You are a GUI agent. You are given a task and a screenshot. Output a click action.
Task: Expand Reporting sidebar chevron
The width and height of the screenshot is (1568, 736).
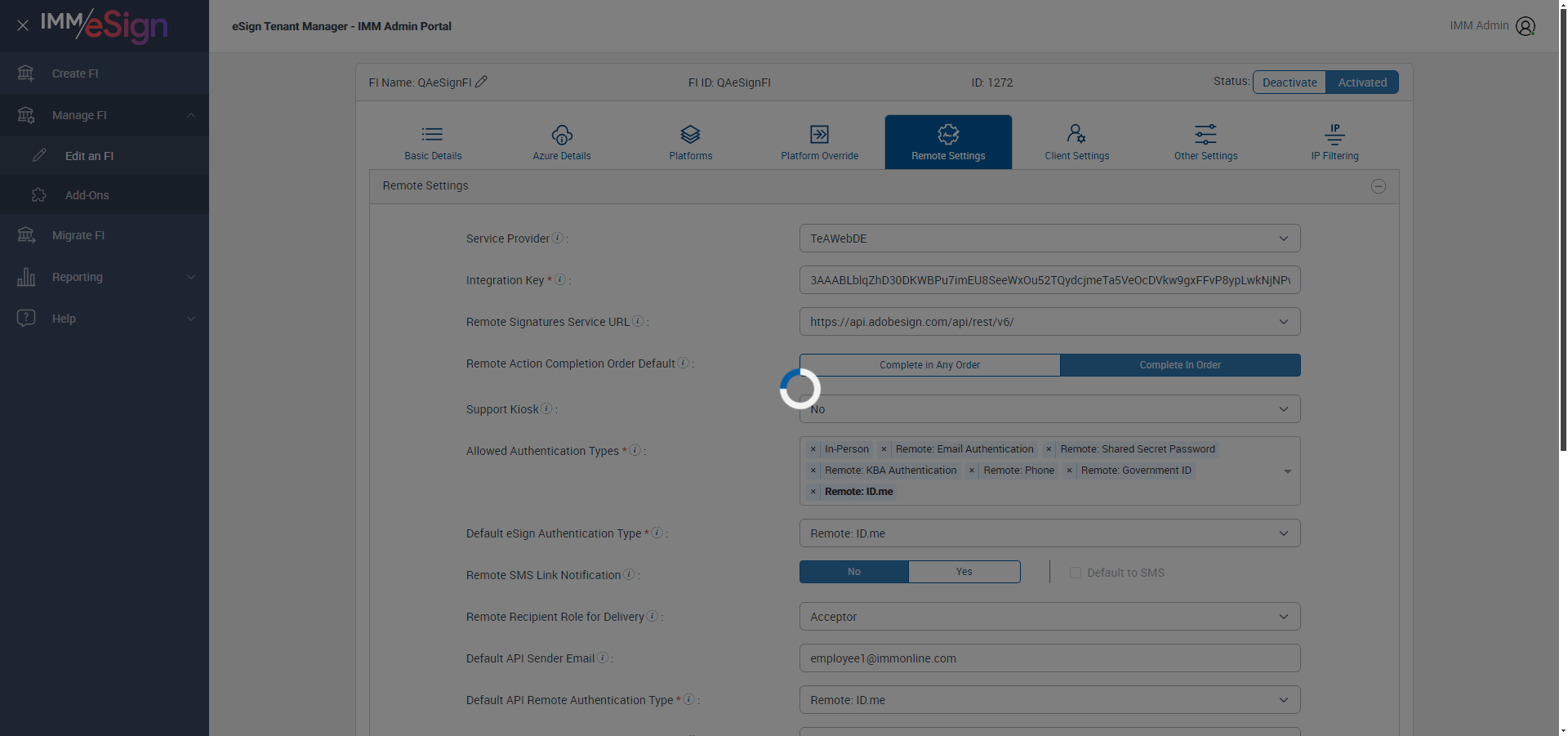[191, 277]
